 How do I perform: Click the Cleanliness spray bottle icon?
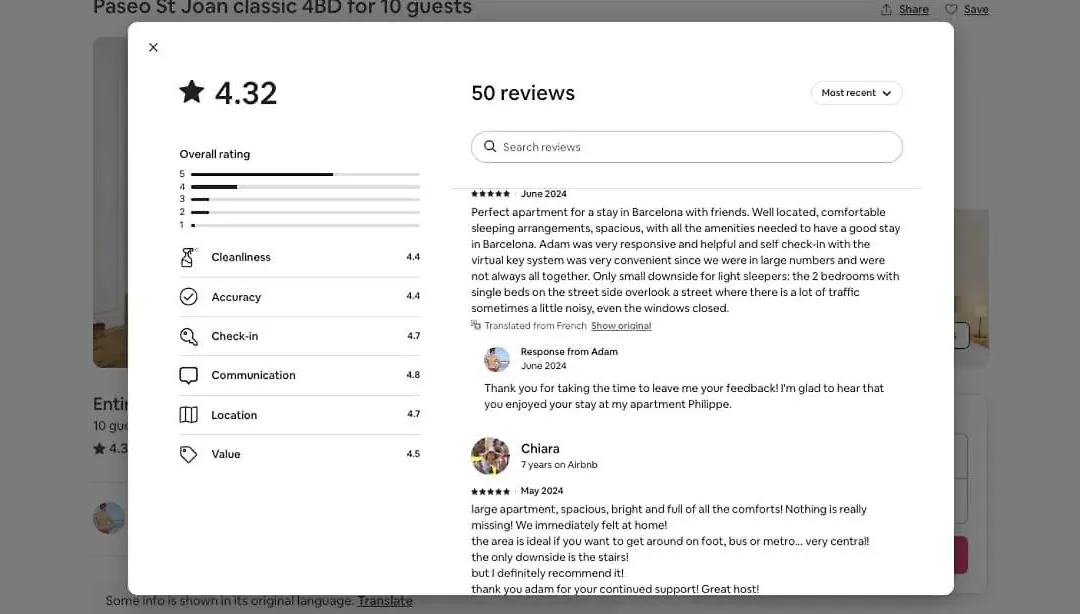(x=188, y=257)
